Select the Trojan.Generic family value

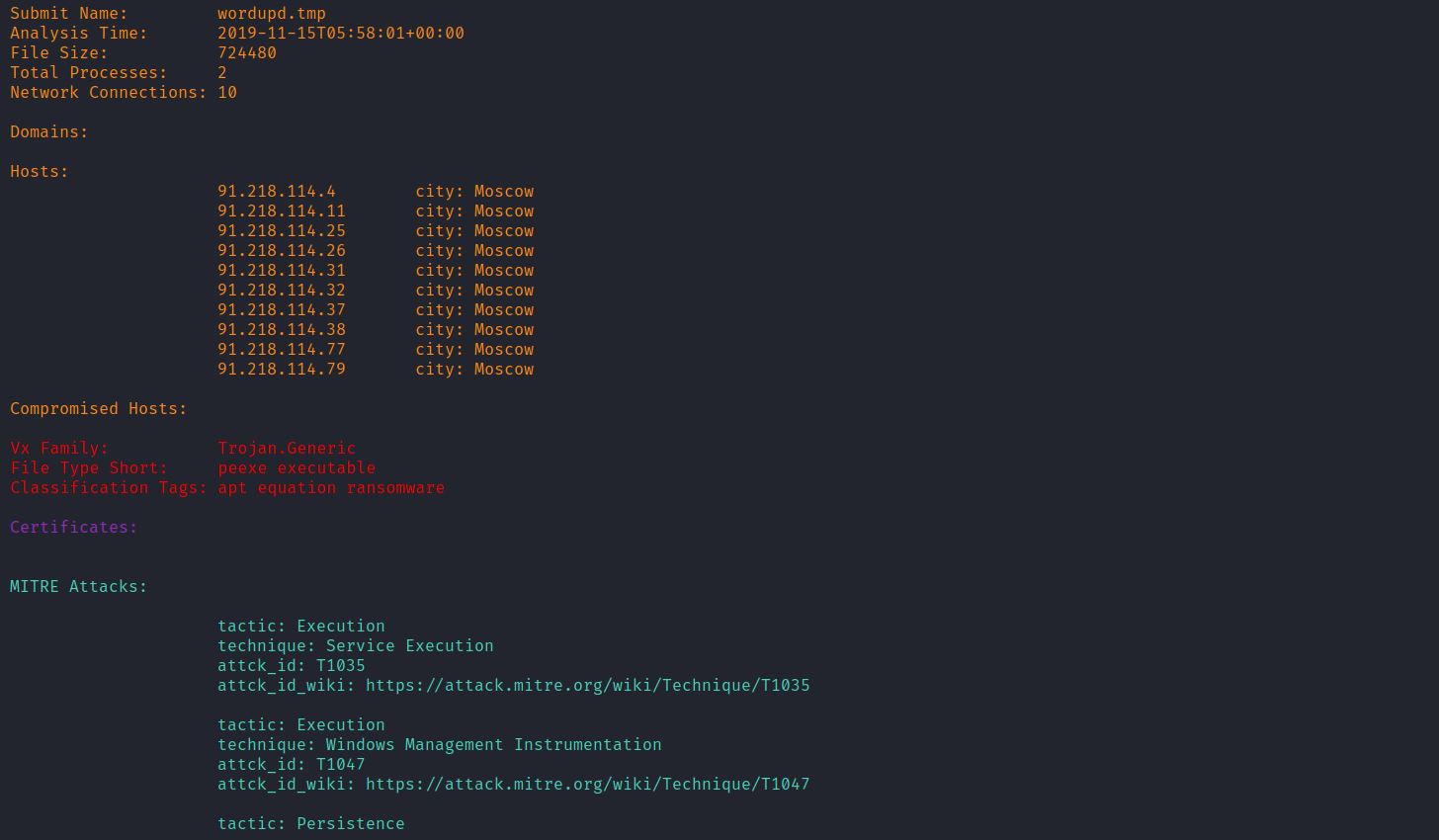pyautogui.click(x=287, y=449)
